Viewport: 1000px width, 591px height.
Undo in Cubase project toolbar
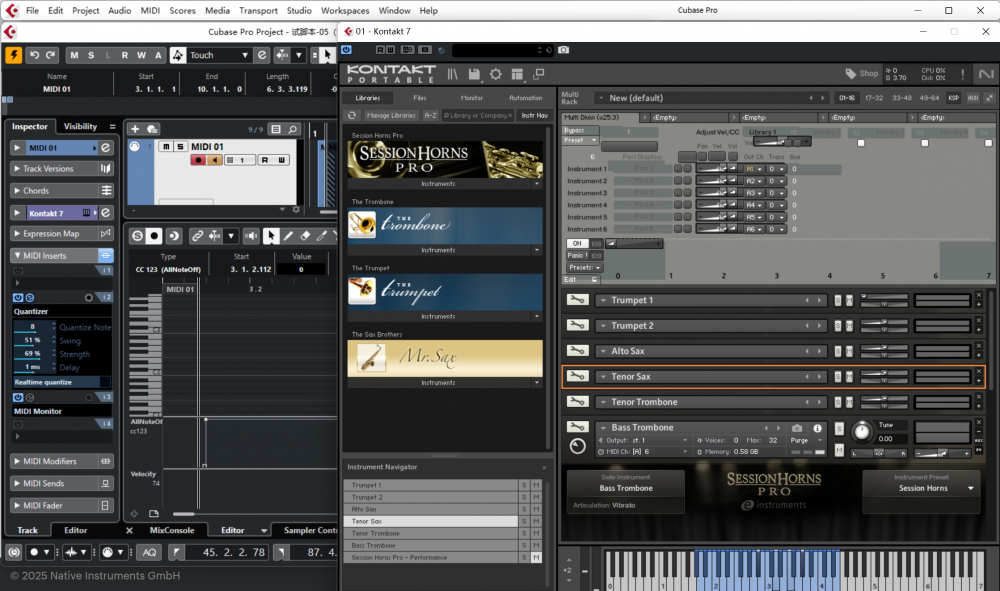34,55
